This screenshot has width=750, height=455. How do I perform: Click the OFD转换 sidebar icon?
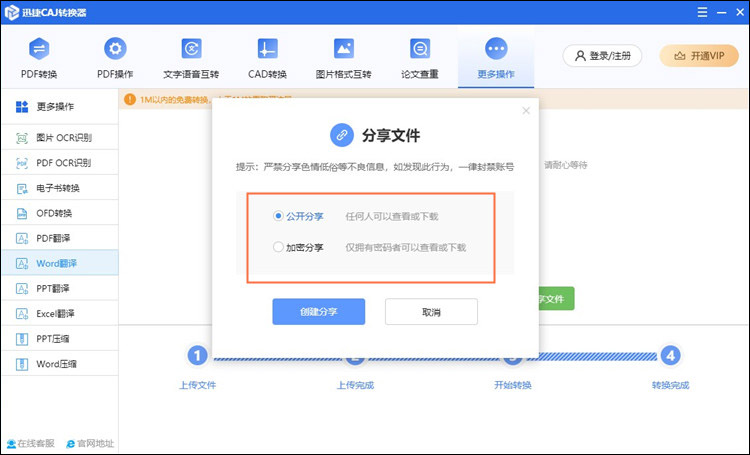pos(22,213)
